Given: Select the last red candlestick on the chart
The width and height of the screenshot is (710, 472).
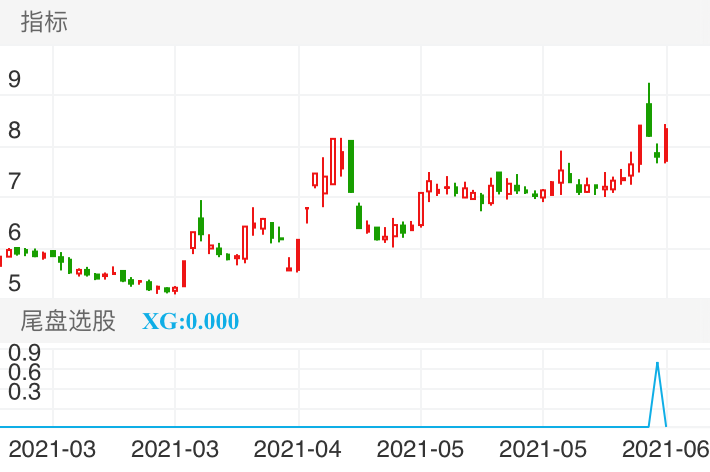Looking at the screenshot, I should [x=666, y=145].
